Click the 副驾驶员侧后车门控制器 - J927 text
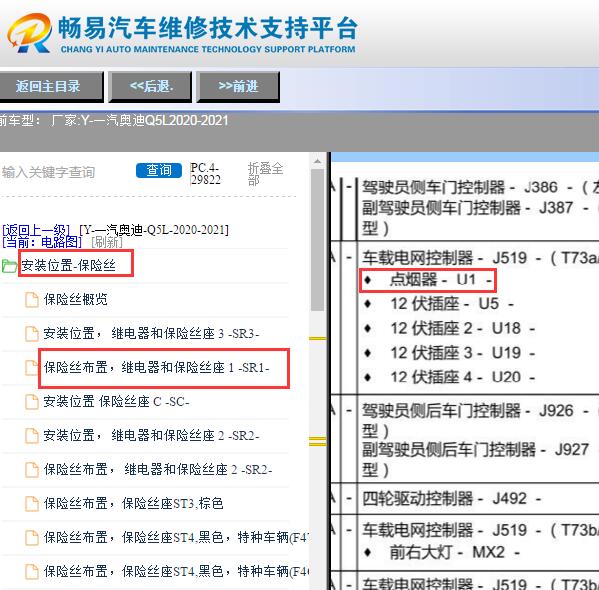 [x=476, y=450]
